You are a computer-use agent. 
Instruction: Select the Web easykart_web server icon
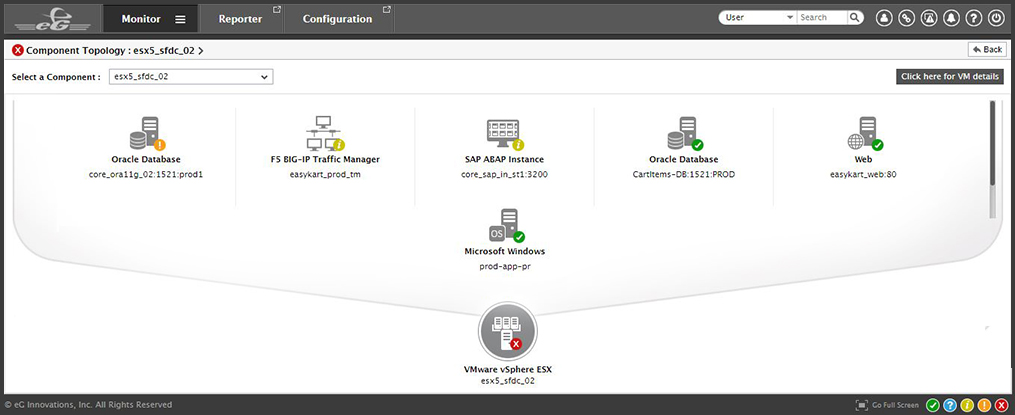[865, 134]
